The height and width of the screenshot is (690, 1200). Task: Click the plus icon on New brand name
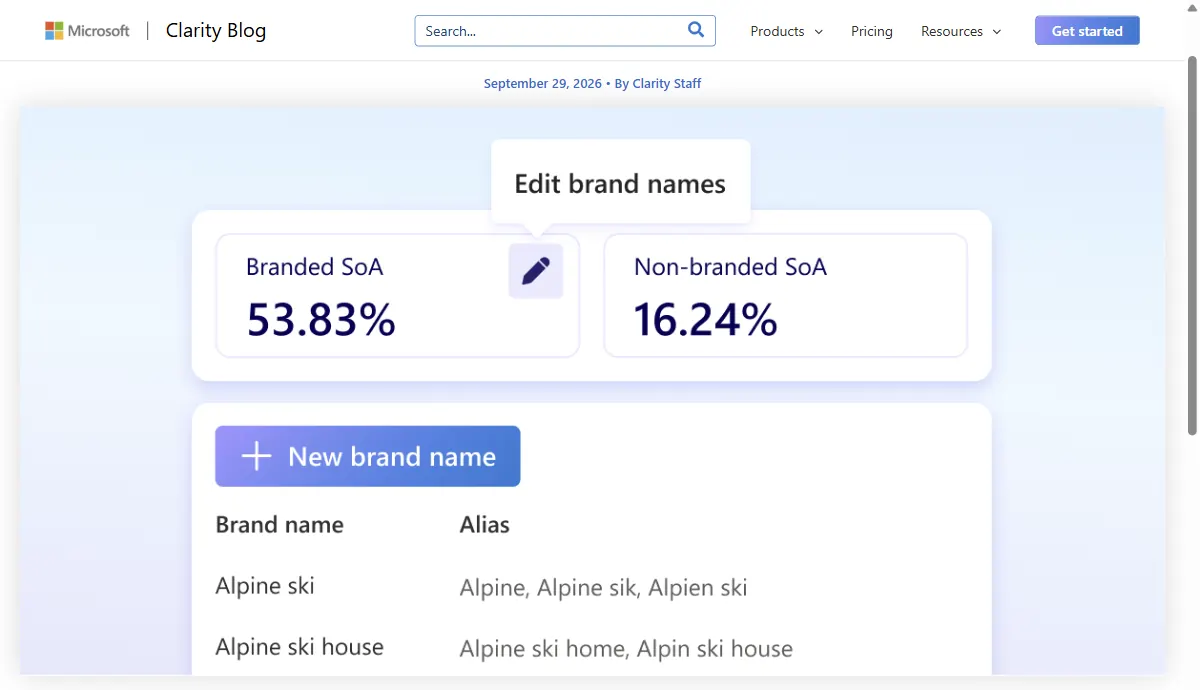tap(257, 457)
